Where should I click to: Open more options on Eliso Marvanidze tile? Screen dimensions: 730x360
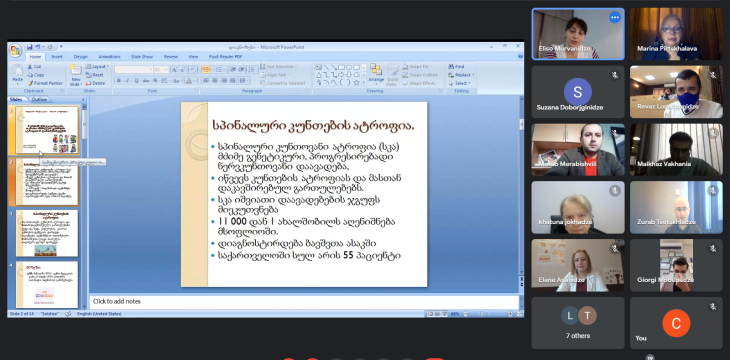coord(615,17)
